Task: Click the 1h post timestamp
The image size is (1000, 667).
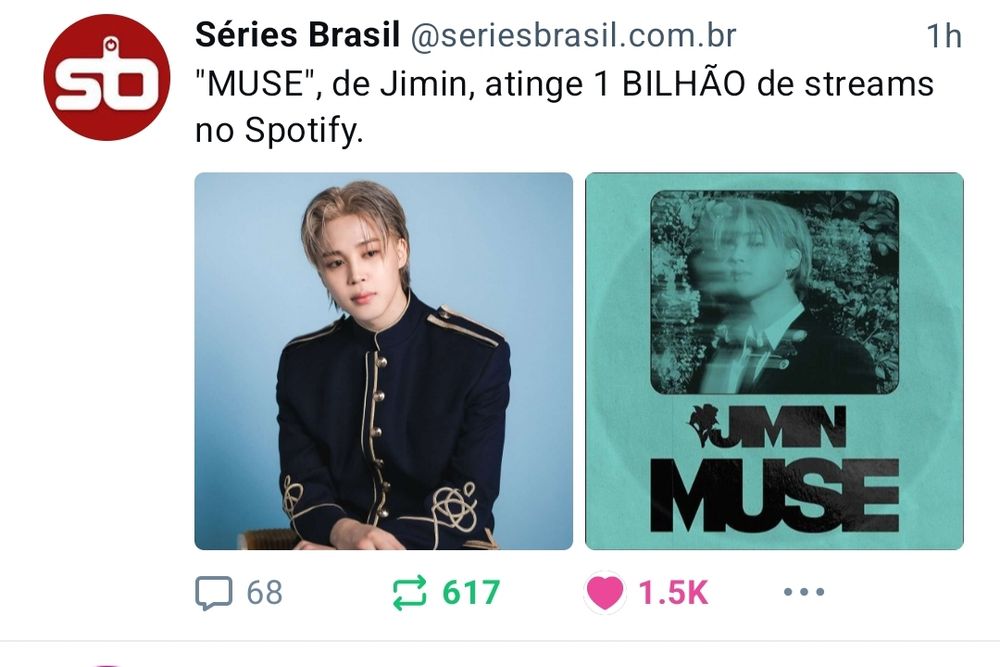Action: [x=944, y=36]
